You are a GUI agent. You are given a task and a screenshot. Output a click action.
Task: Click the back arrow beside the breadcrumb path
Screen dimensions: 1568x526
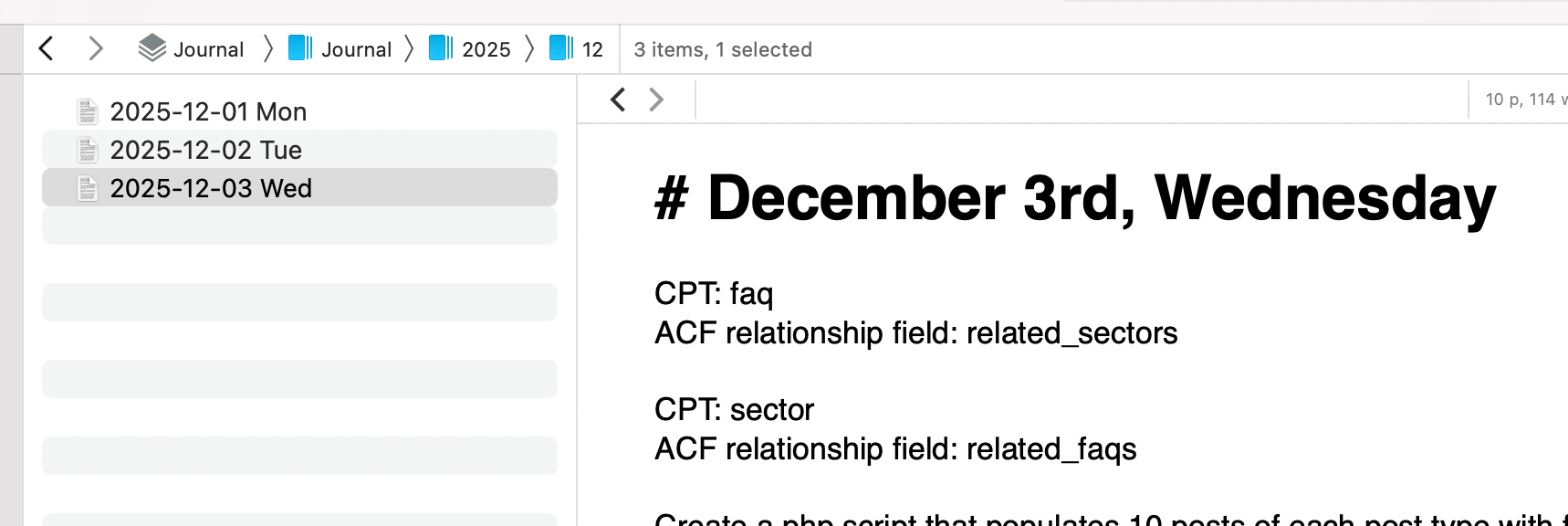coord(47,48)
